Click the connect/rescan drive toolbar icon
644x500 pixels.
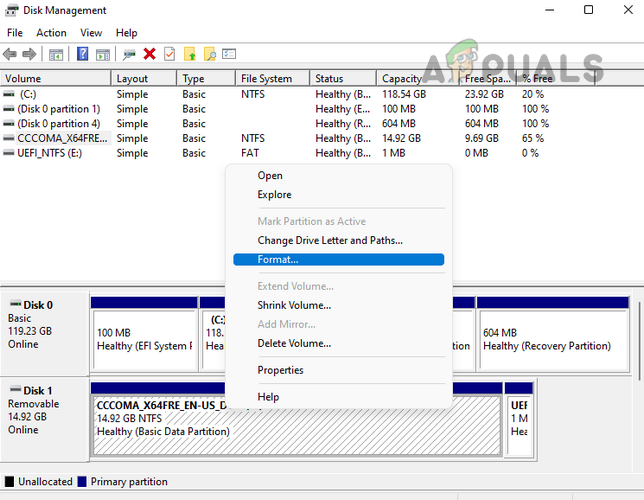[129, 54]
